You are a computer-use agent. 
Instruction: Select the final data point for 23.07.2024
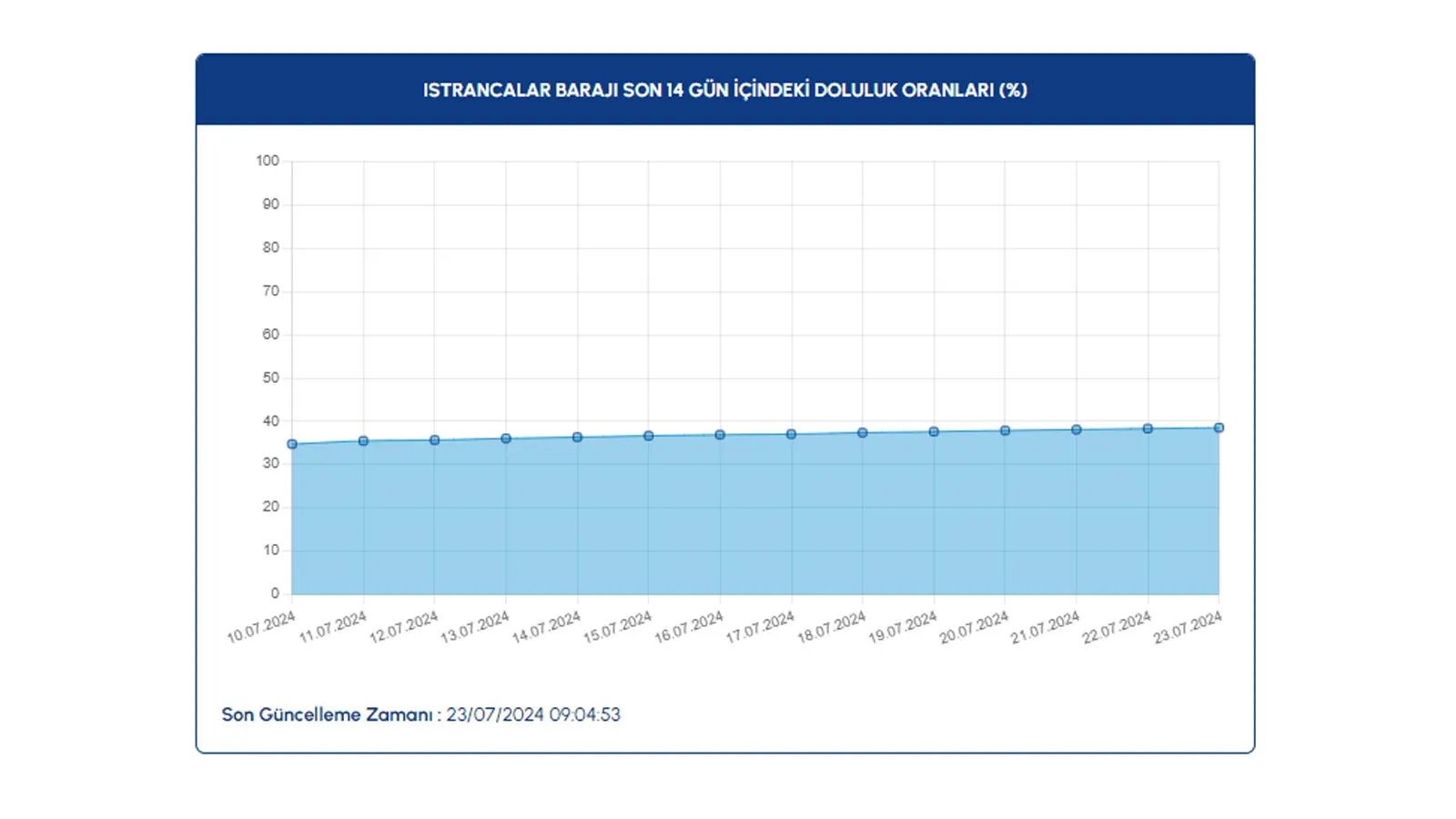pos(1219,427)
